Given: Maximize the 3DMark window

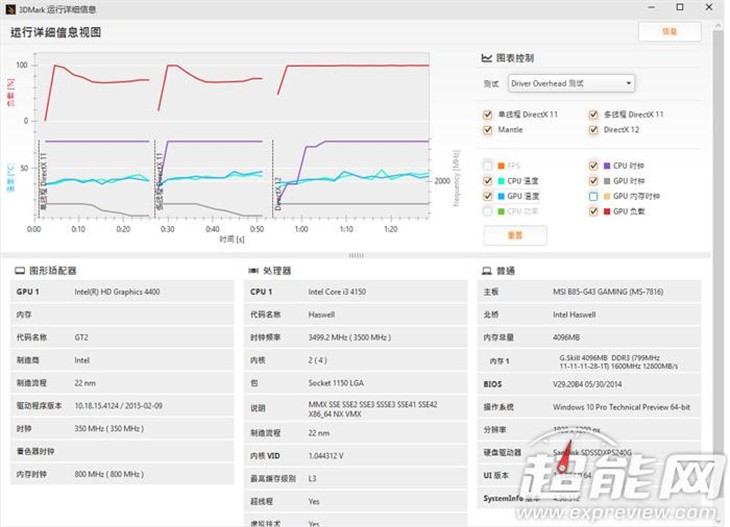Looking at the screenshot, I should 680,7.
